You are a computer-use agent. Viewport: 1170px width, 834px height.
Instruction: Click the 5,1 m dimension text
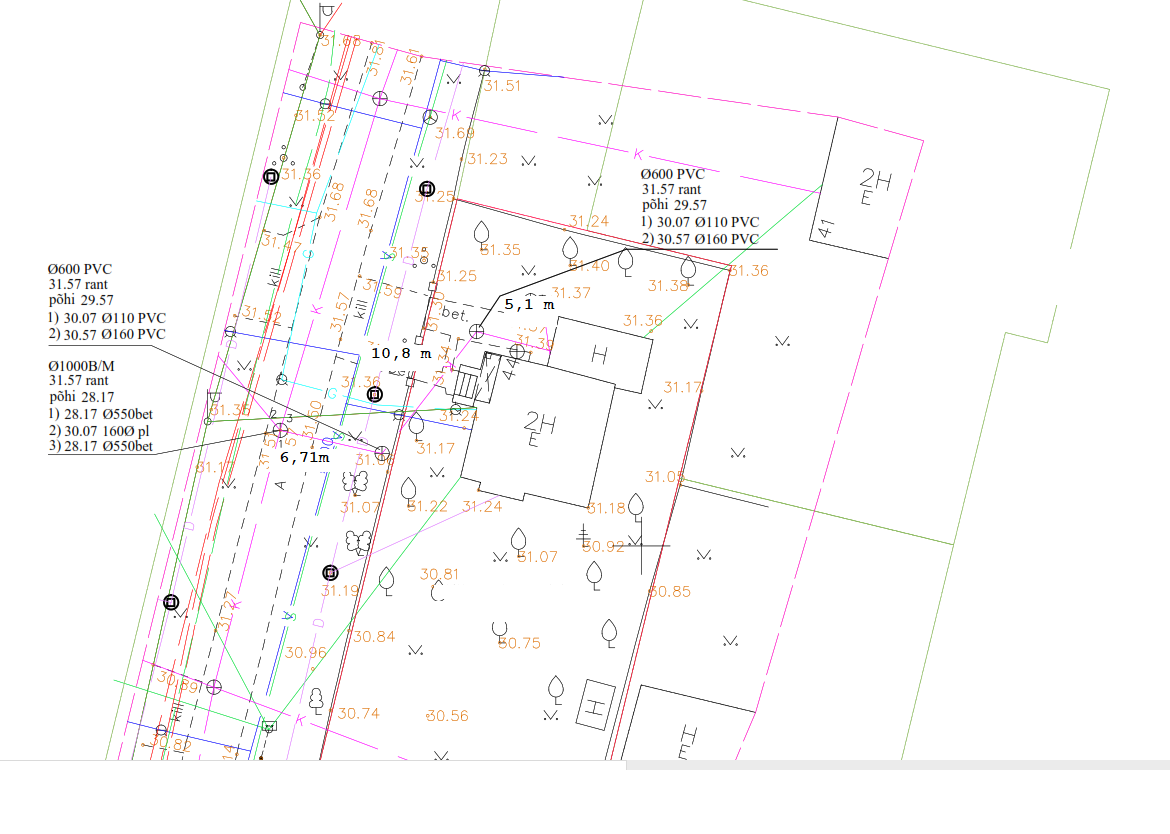[x=528, y=303]
